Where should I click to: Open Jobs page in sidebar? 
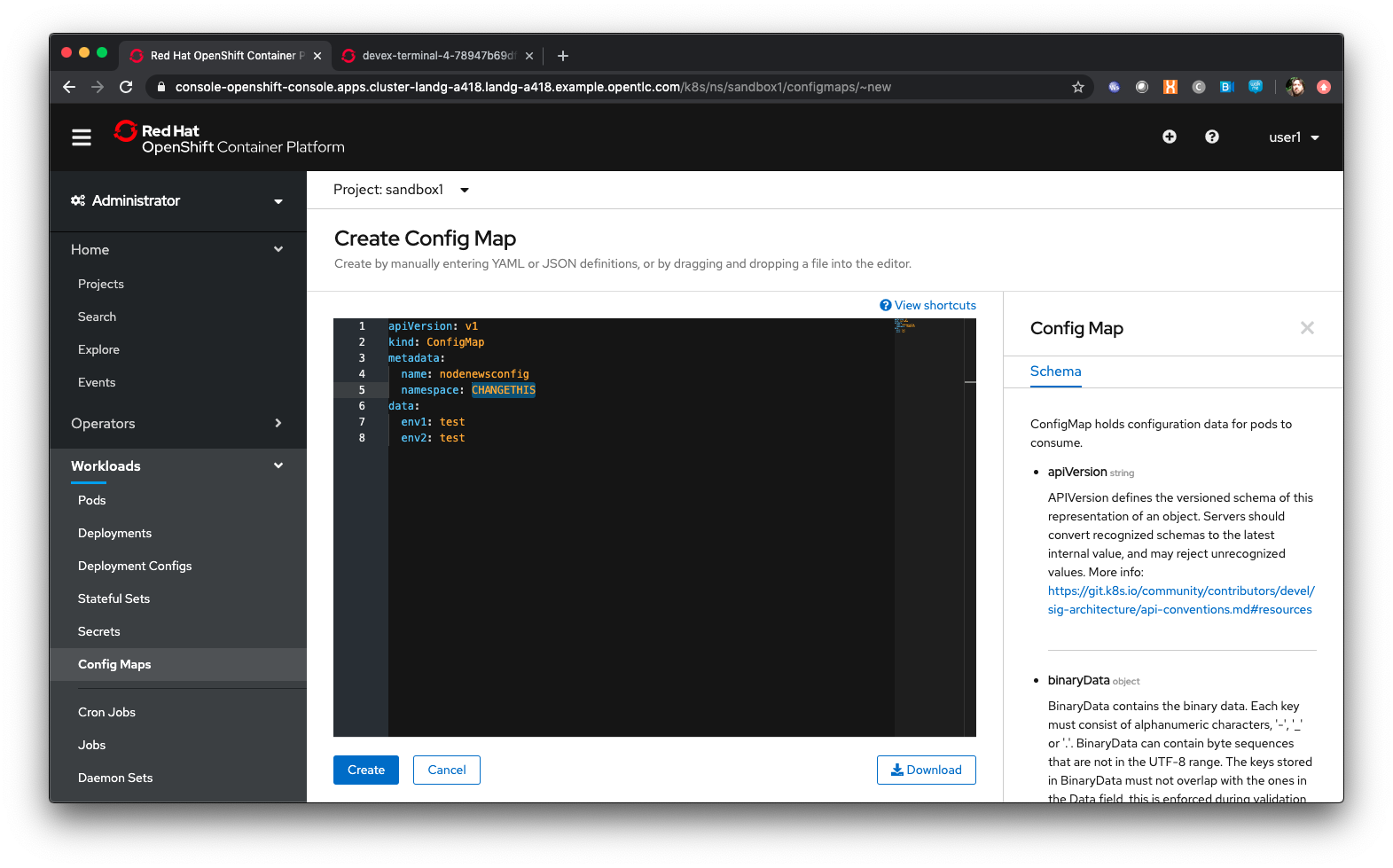(91, 745)
